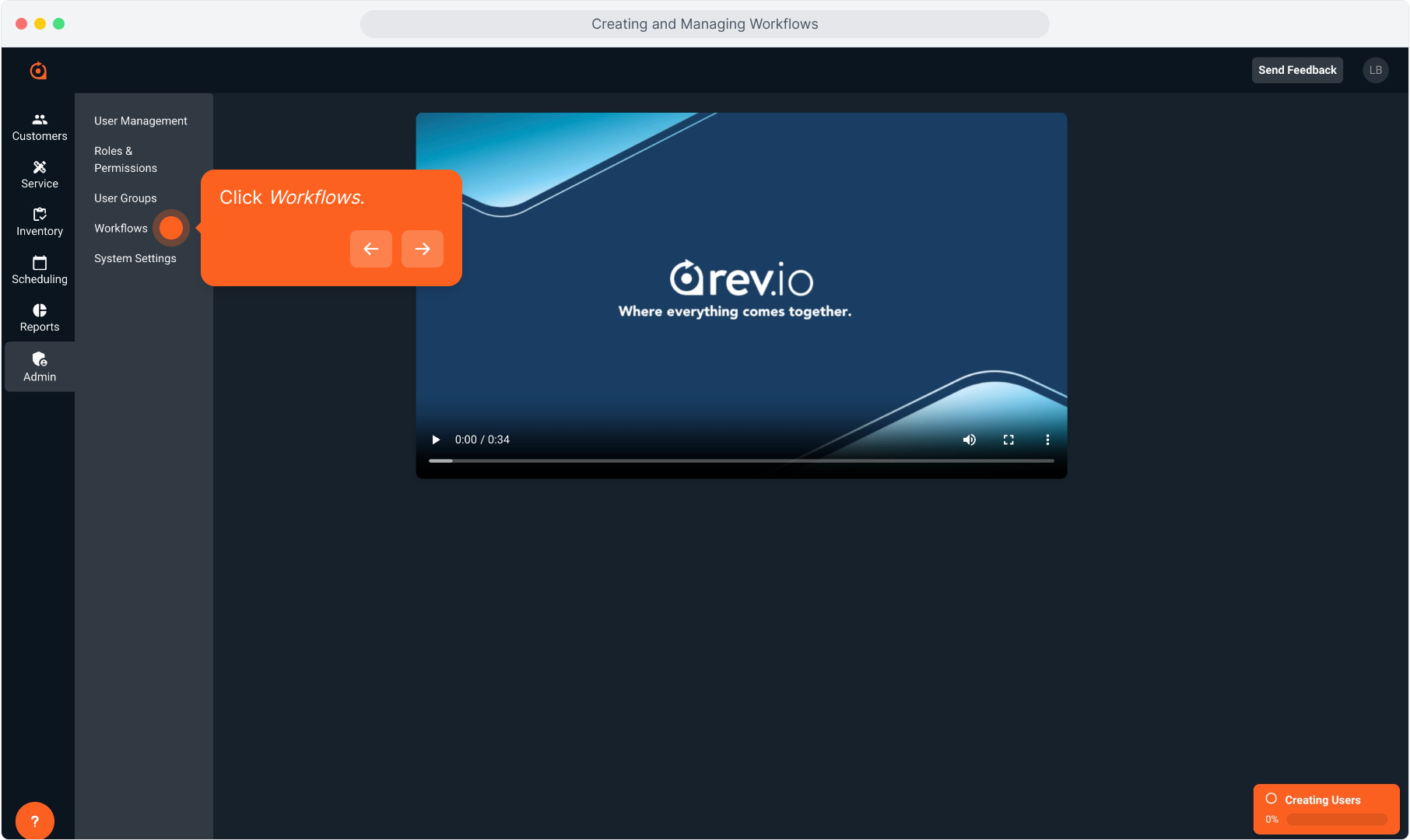Open the Customers section
Viewport: 1410px width, 840px height.
pos(40,128)
